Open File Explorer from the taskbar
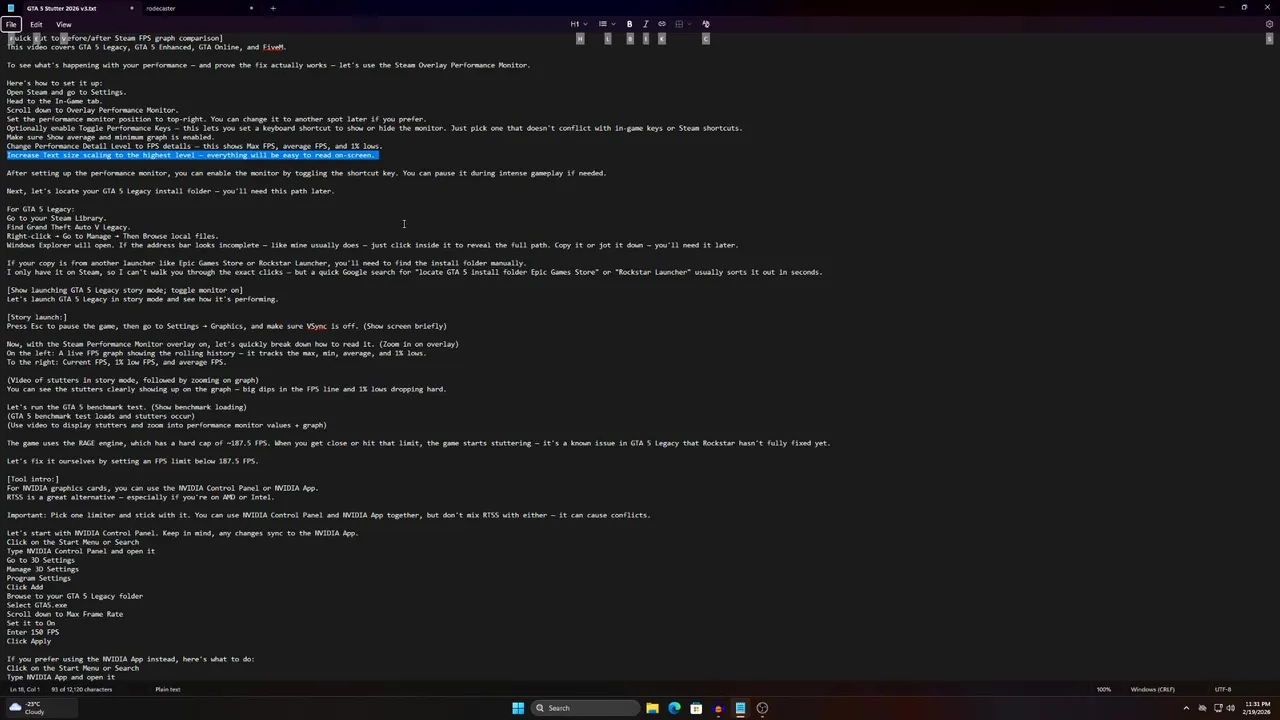Image resolution: width=1280 pixels, height=720 pixels. click(652, 708)
